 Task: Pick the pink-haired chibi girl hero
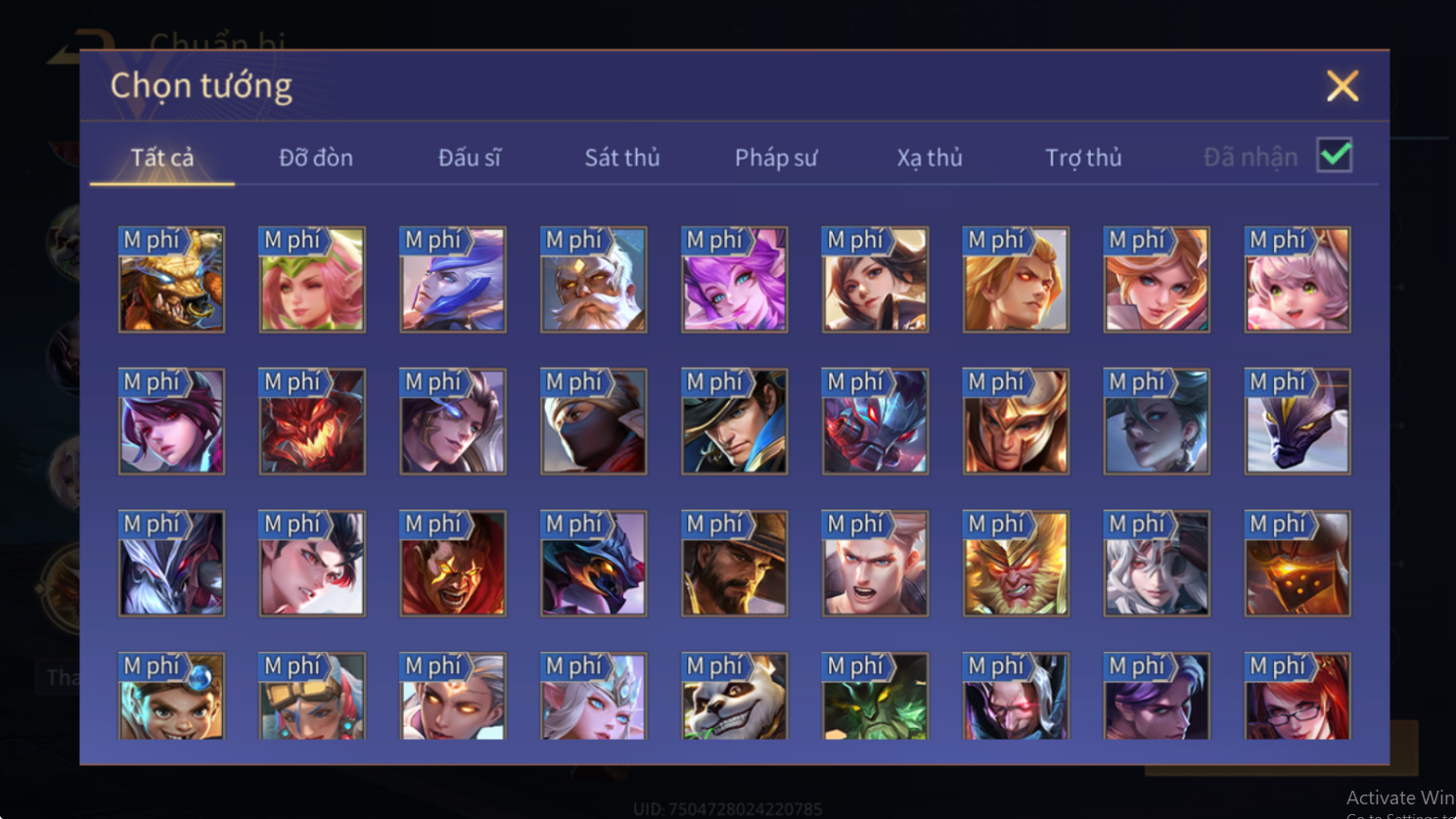pos(1297,280)
